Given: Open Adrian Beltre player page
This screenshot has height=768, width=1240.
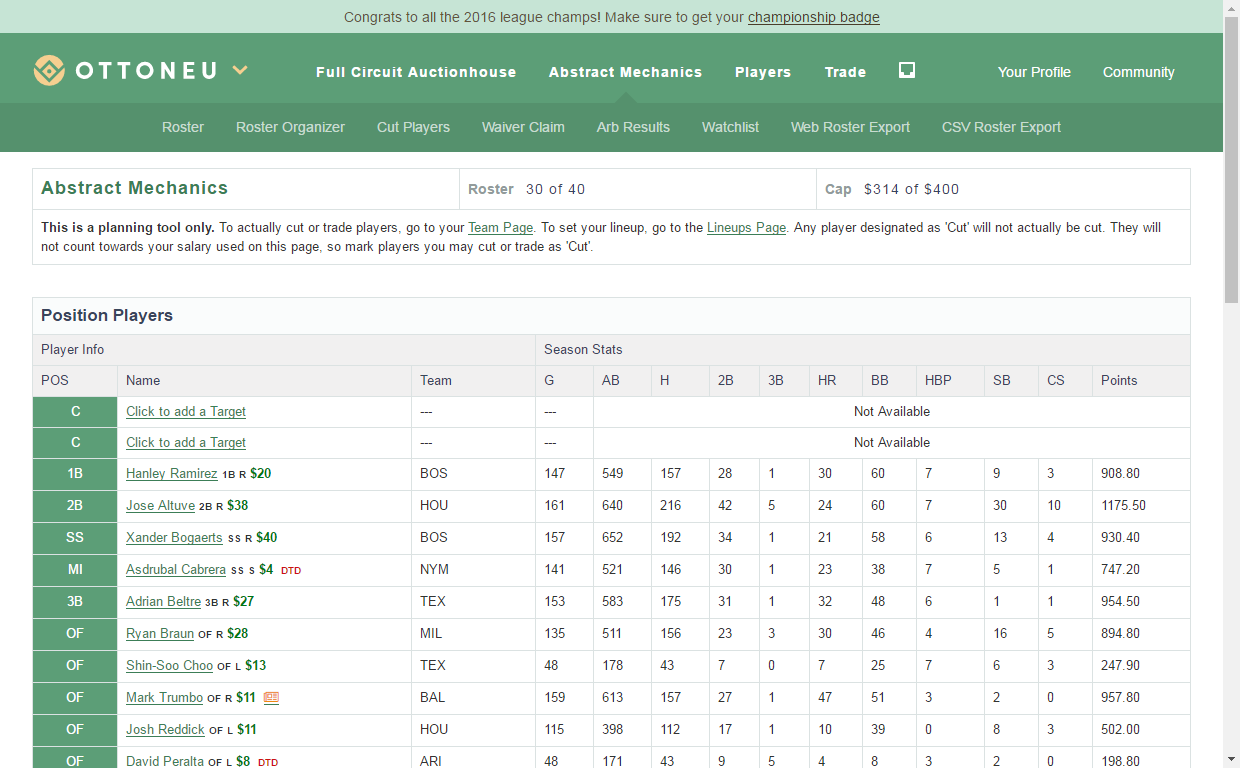Looking at the screenshot, I should 163,602.
